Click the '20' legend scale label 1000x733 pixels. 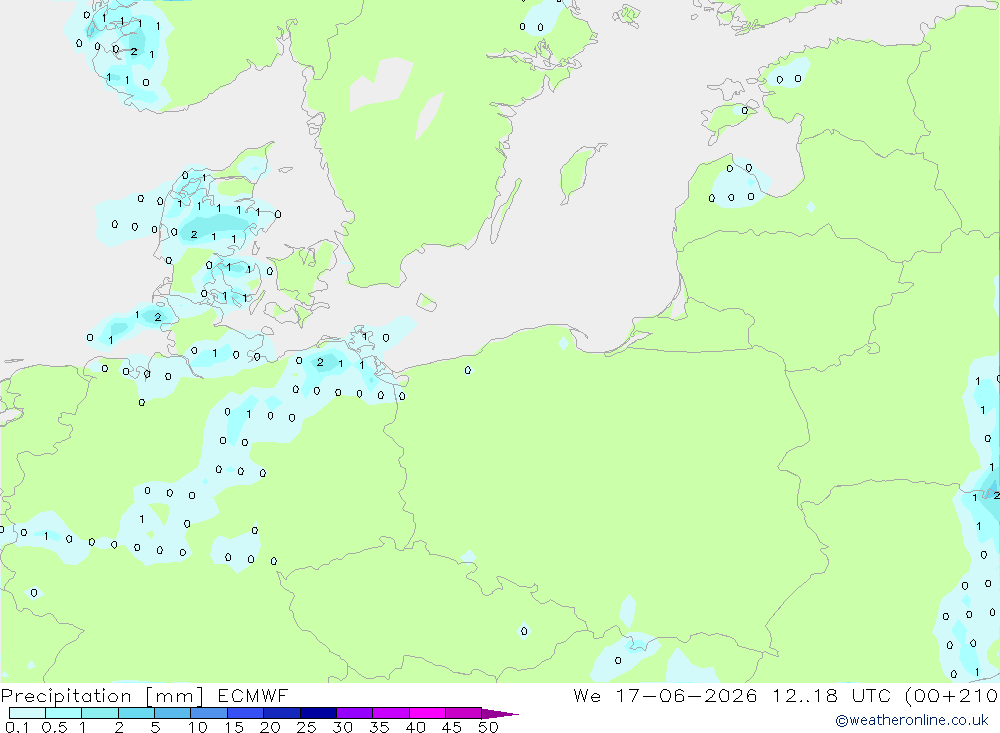point(270,727)
